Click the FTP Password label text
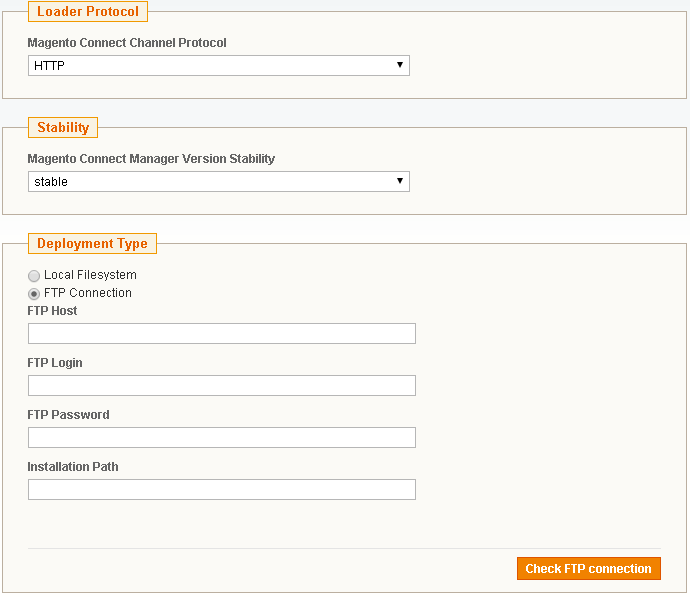 click(x=68, y=415)
